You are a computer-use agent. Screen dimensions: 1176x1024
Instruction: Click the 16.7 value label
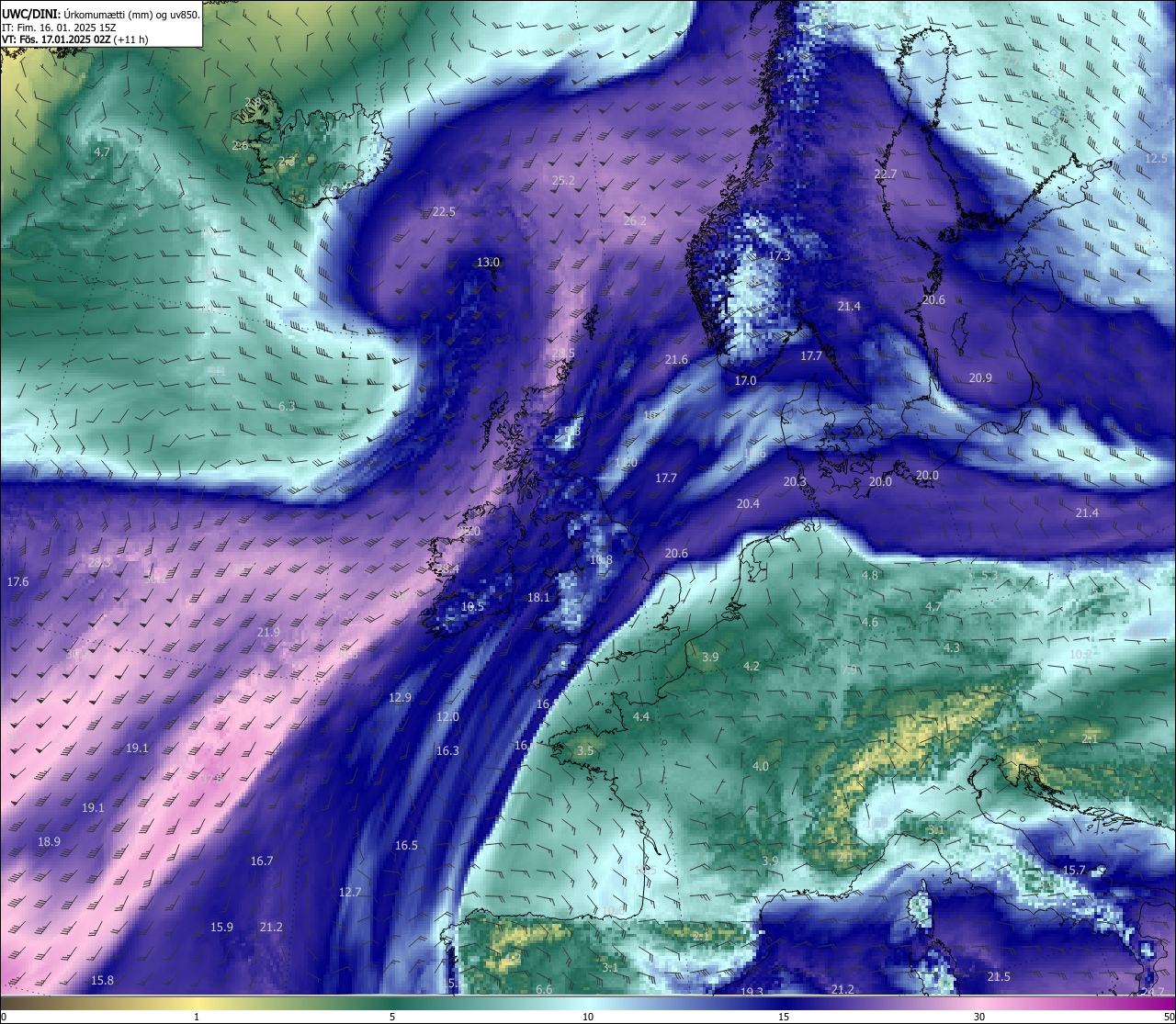[x=262, y=861]
